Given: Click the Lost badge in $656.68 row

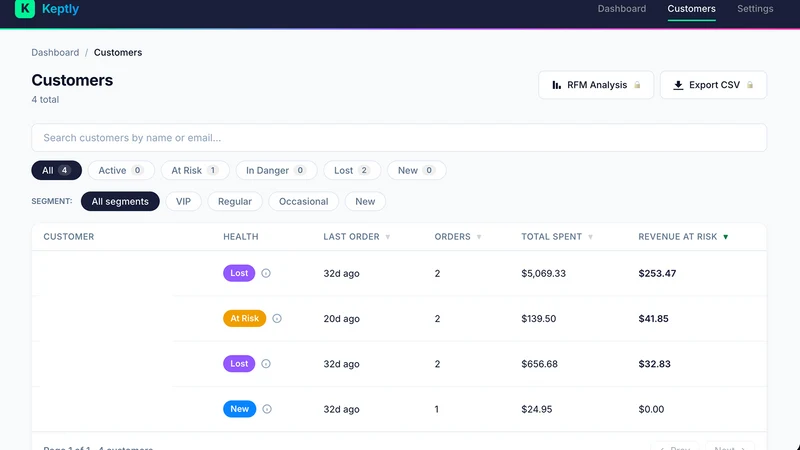Looking at the screenshot, I should pyautogui.click(x=239, y=364).
